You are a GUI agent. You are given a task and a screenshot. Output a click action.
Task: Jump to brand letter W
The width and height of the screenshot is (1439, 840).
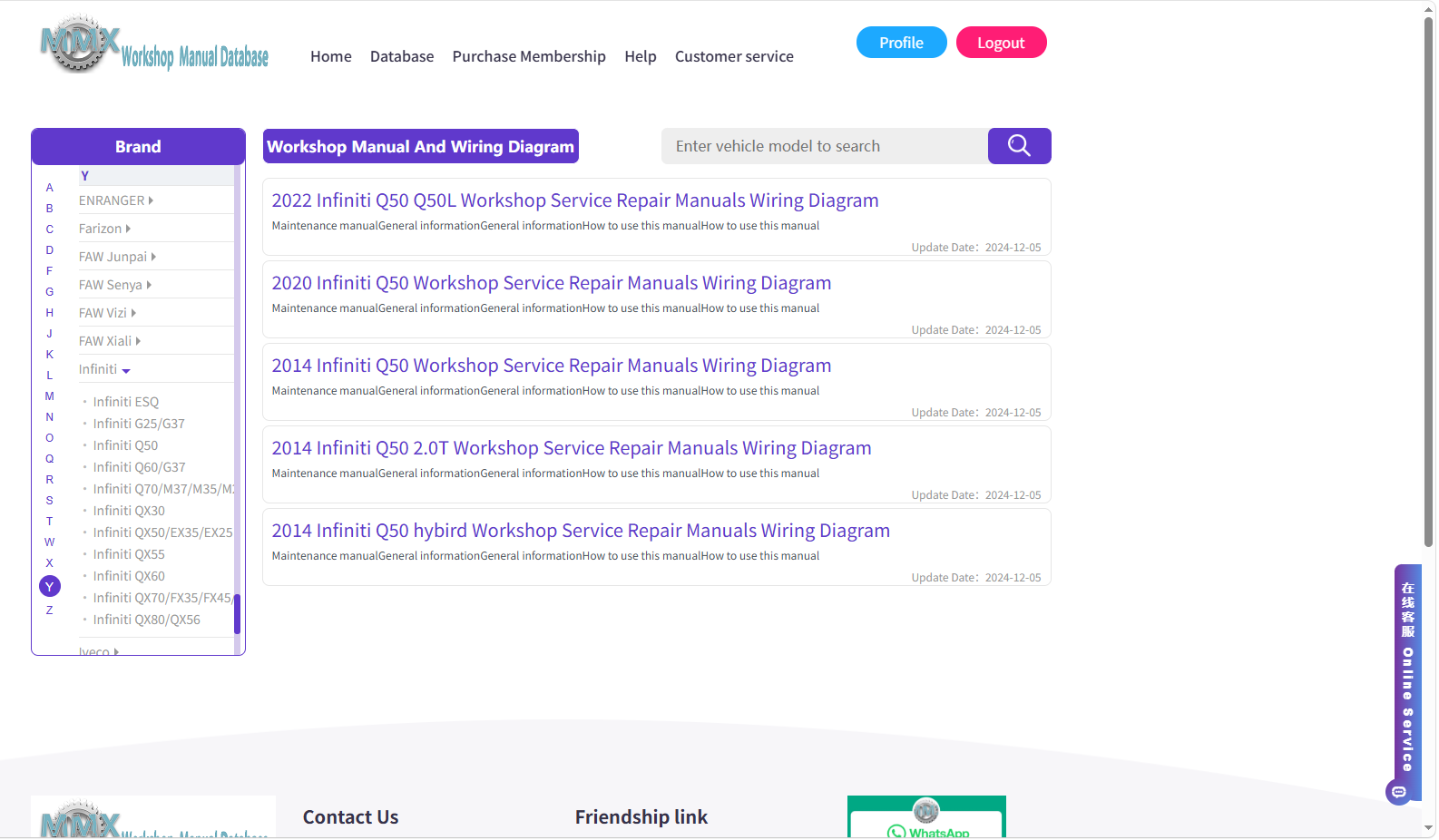(50, 542)
